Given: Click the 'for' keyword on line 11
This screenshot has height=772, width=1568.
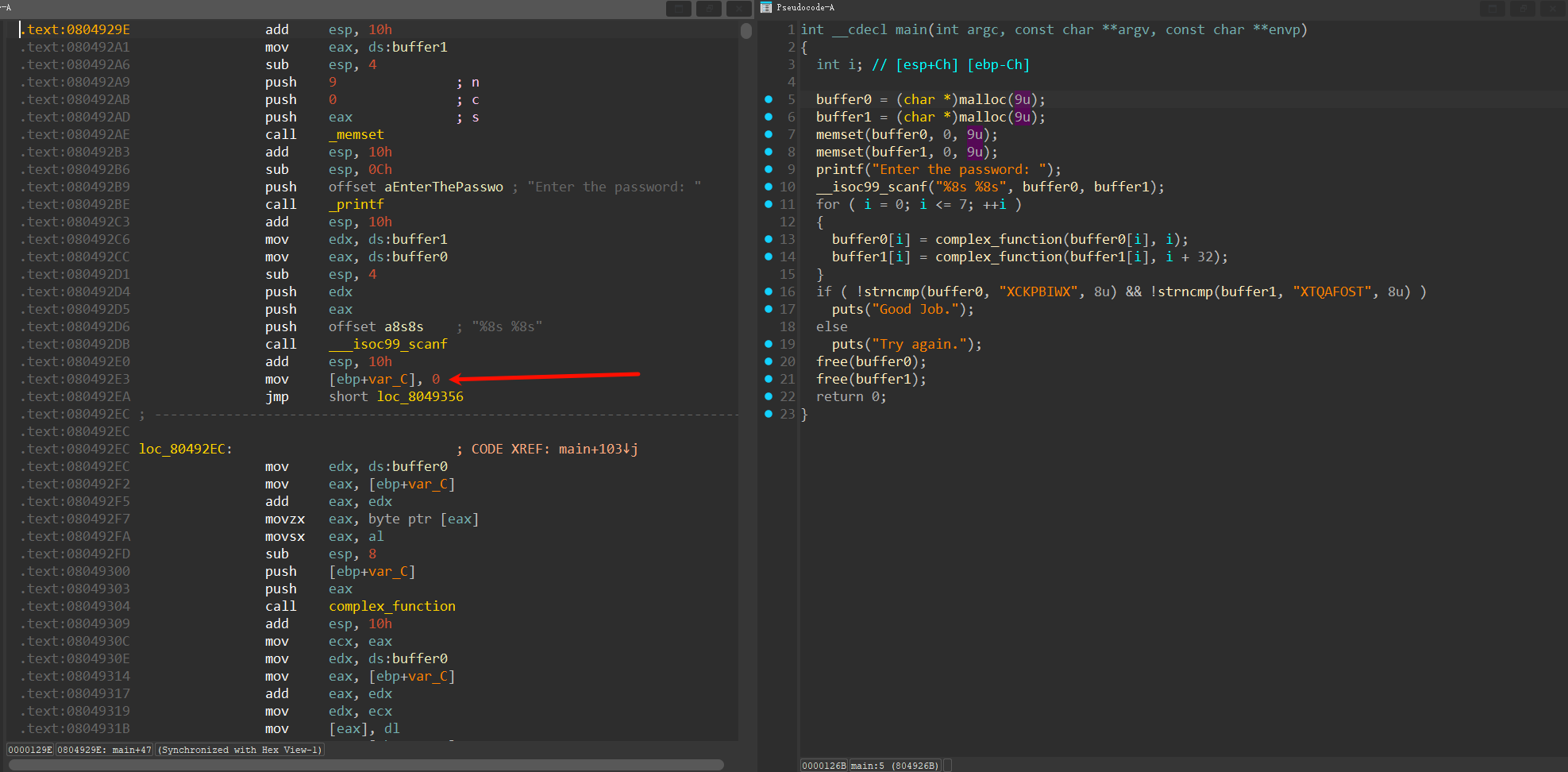Looking at the screenshot, I should [828, 204].
